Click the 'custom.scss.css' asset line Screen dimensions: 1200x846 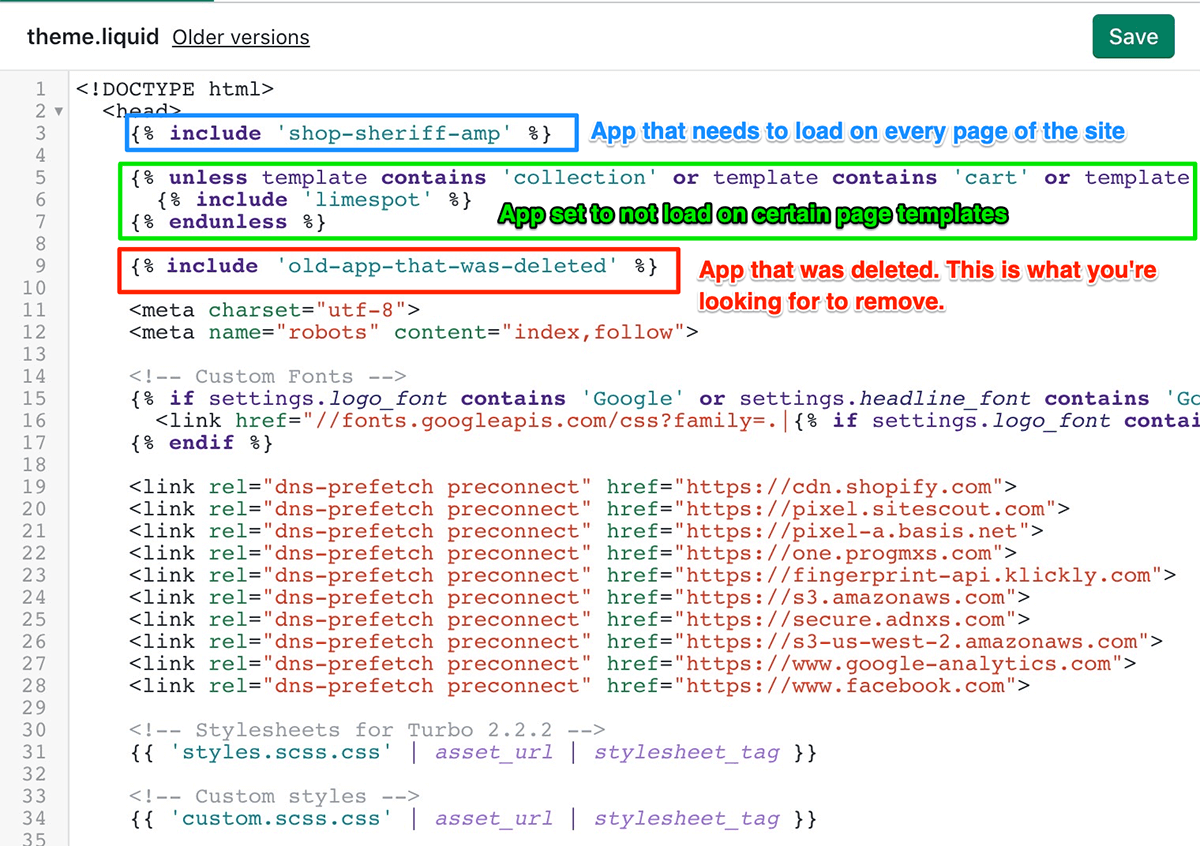point(473,819)
